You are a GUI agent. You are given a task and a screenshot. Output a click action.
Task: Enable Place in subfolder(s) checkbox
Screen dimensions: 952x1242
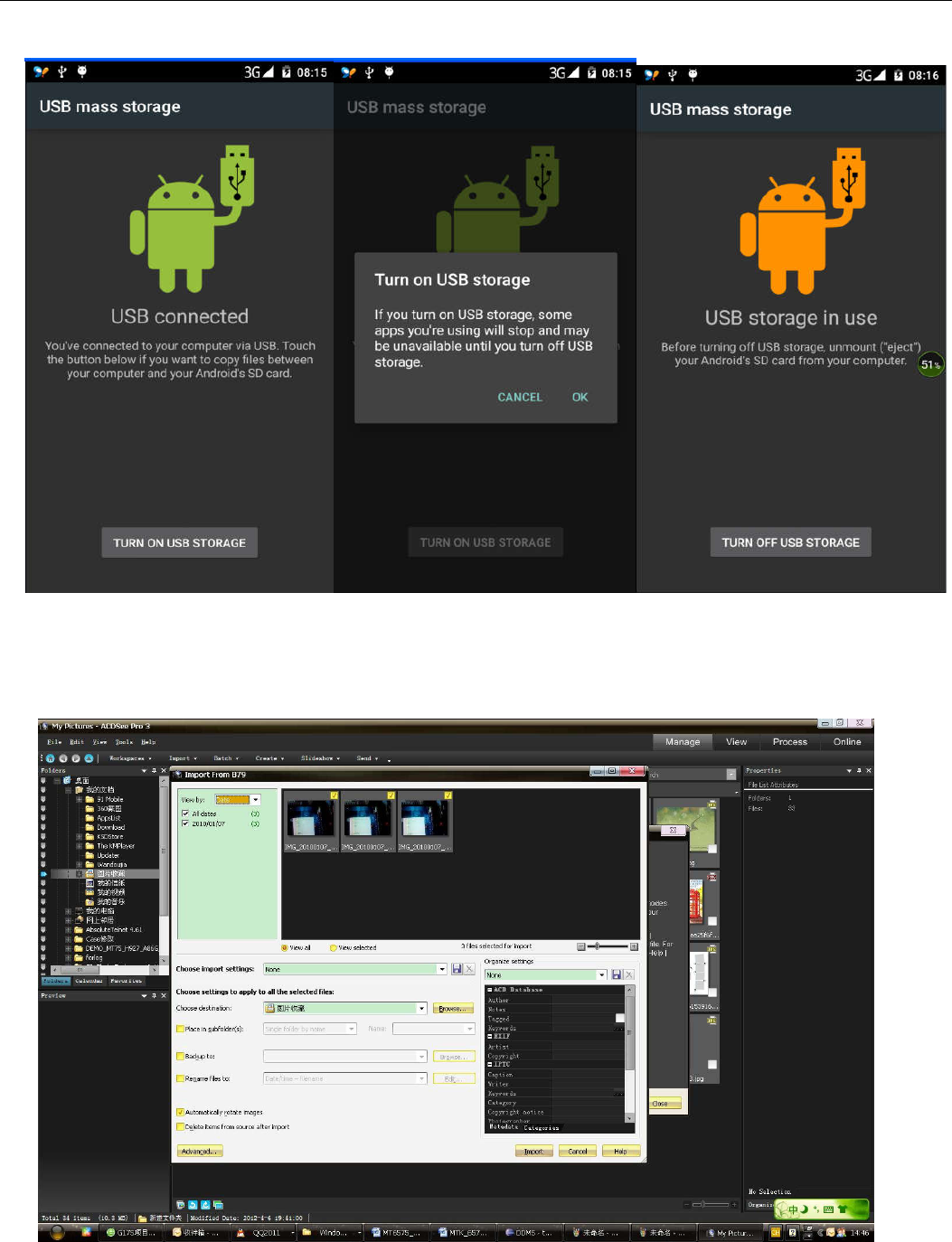click(180, 1029)
